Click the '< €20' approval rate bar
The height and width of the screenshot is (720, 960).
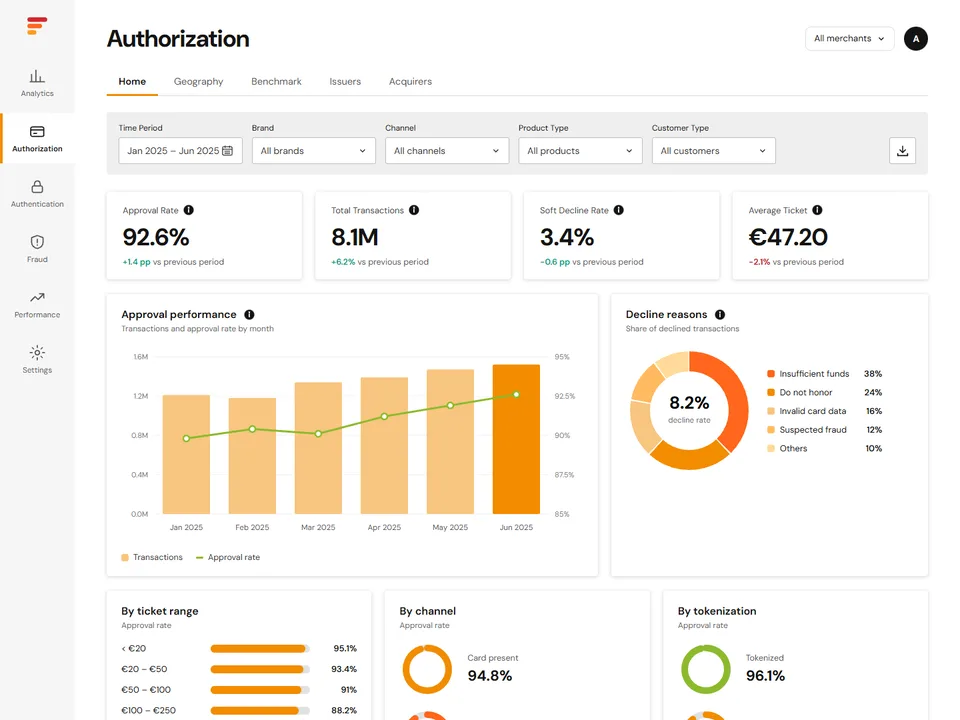coord(260,648)
